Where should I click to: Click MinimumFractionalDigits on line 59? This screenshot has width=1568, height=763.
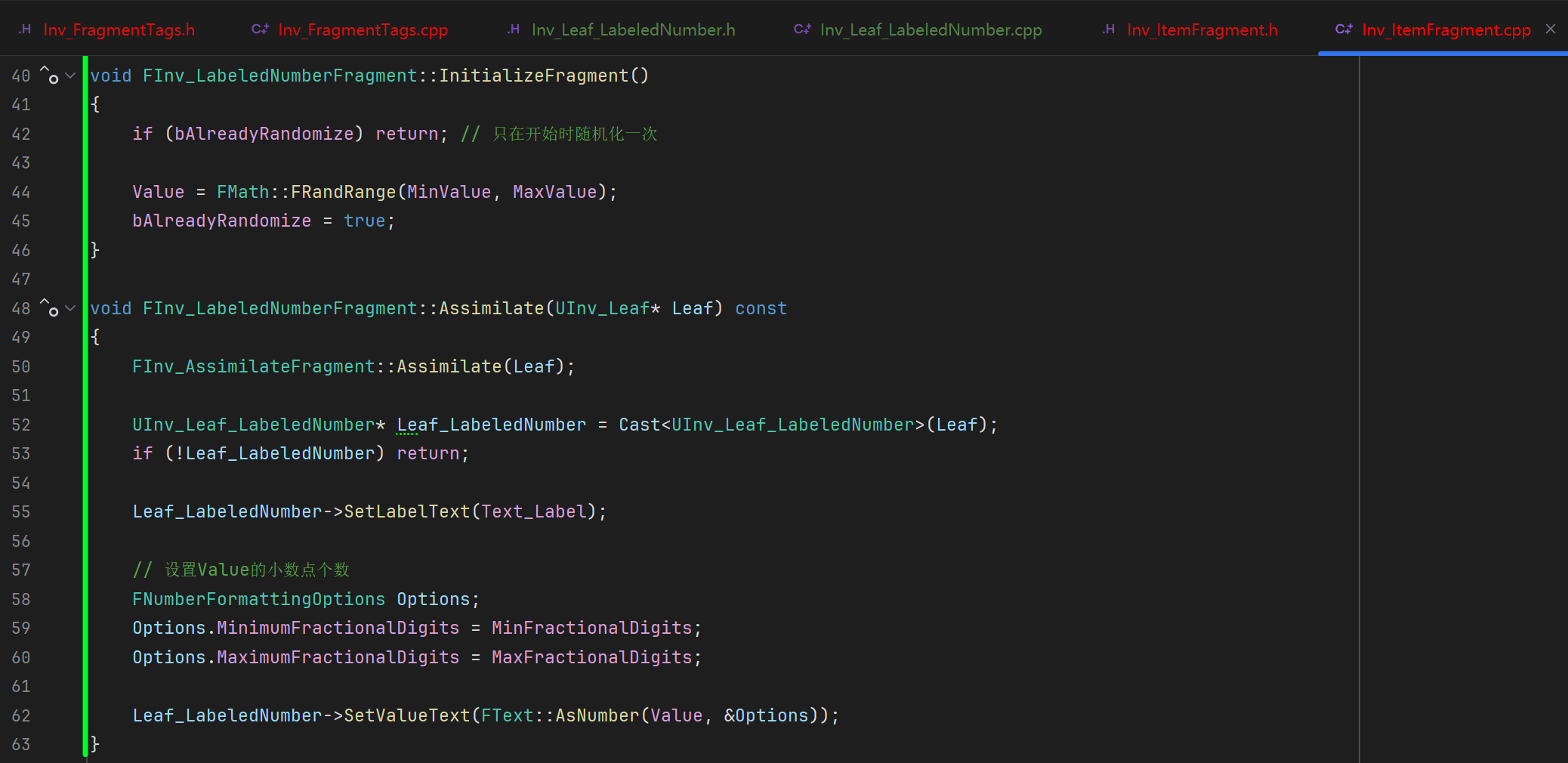click(338, 628)
